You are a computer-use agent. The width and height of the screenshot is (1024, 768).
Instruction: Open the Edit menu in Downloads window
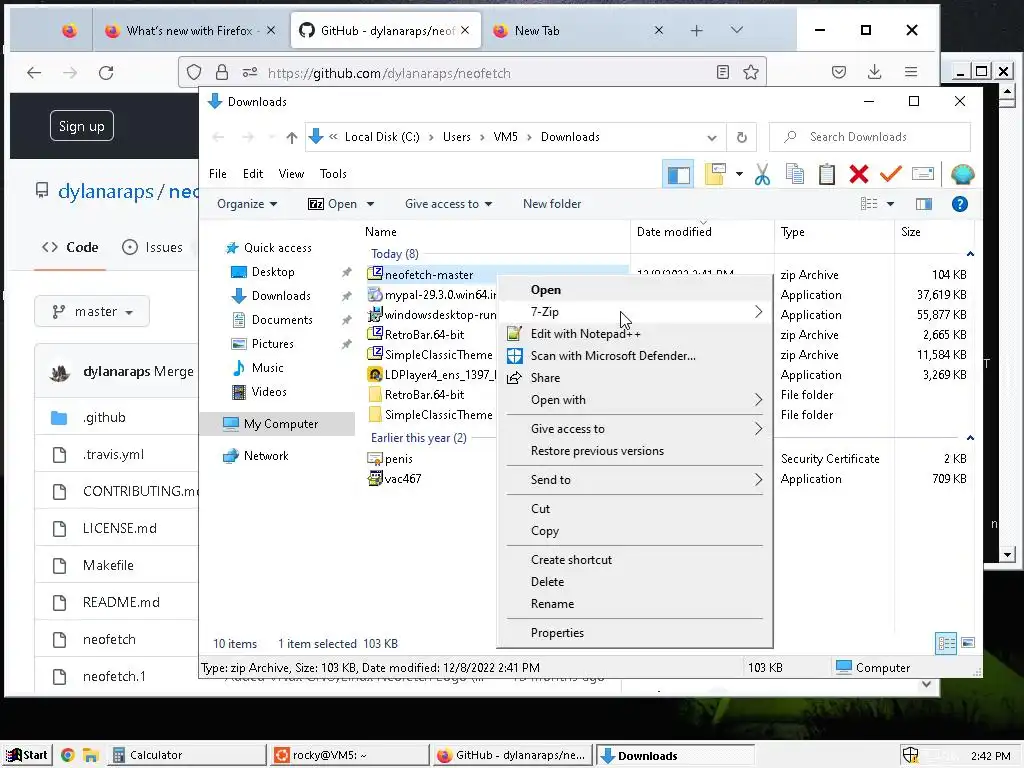(253, 174)
